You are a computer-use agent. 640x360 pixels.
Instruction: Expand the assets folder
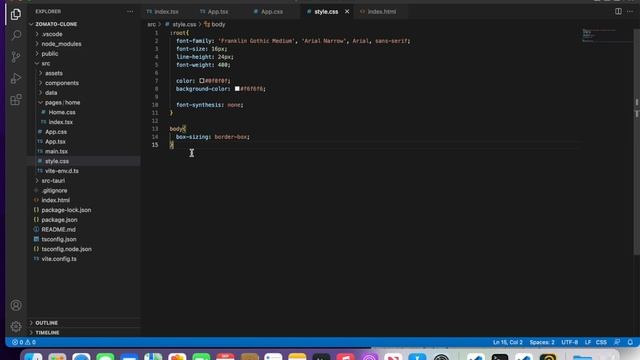[54, 73]
